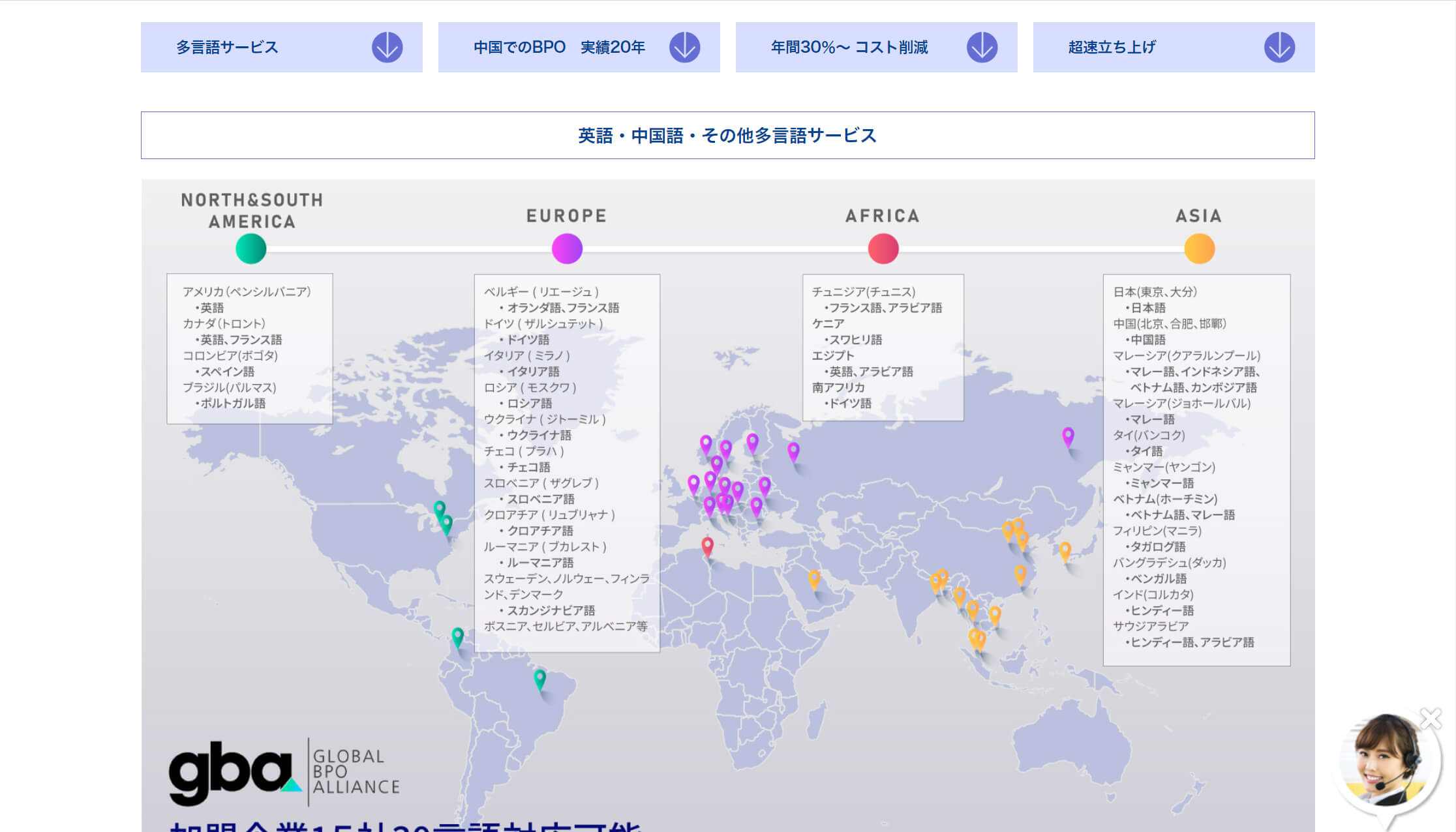The image size is (1456, 832).
Task: Jump to 超速立ち上げ section
Action: click(1174, 48)
